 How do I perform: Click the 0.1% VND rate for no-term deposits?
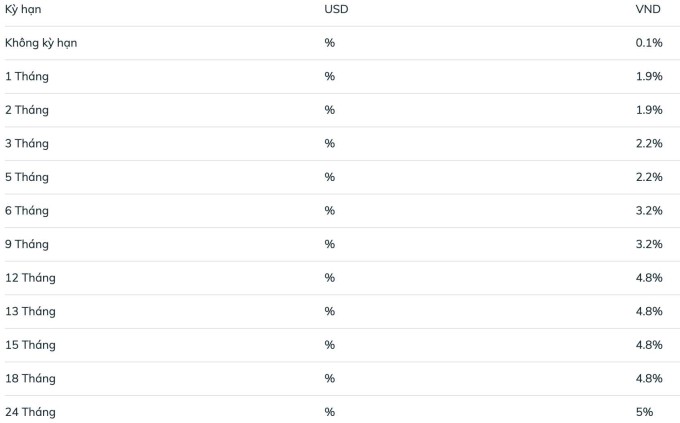coord(648,43)
